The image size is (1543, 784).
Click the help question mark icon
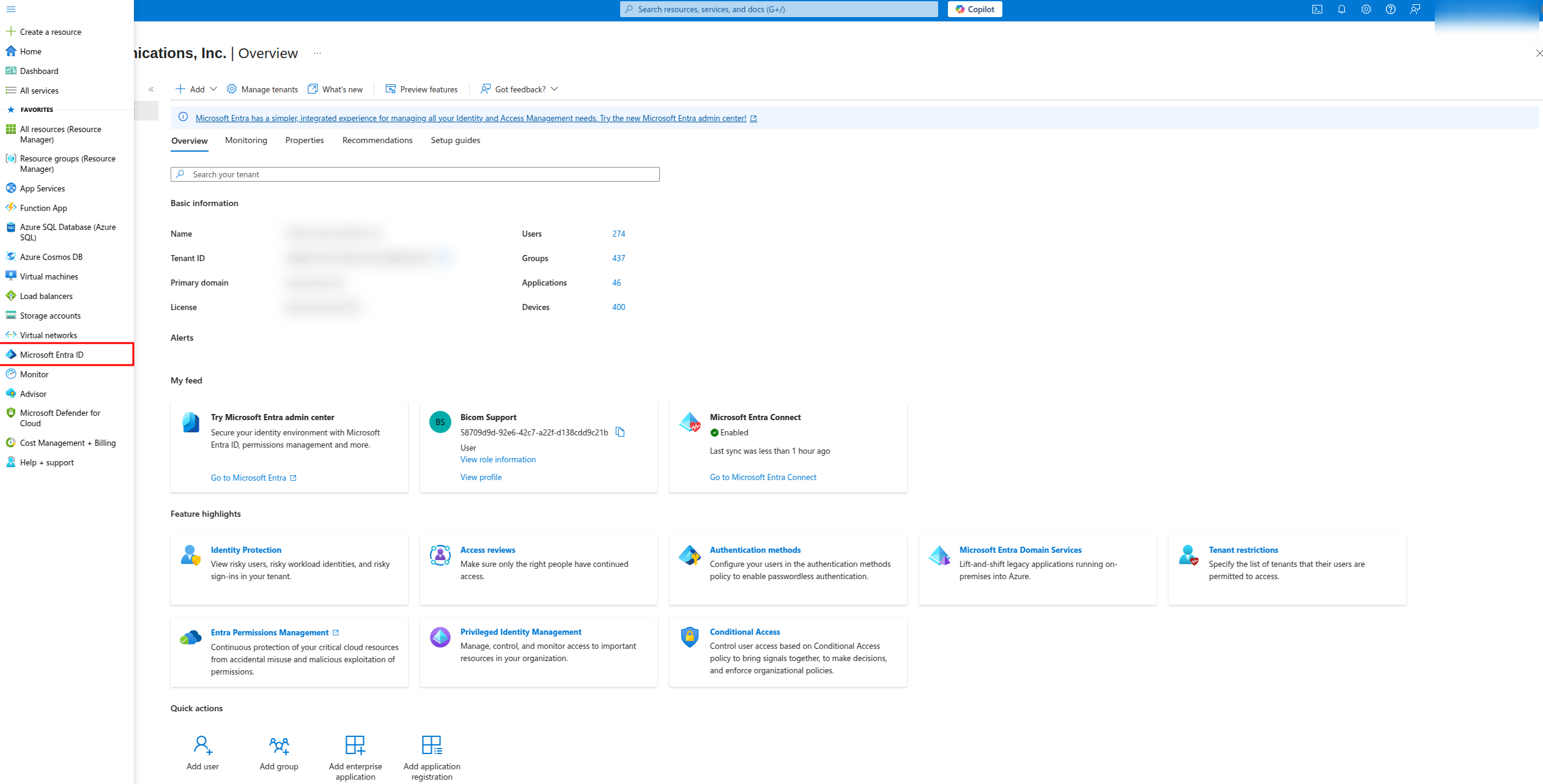1390,9
